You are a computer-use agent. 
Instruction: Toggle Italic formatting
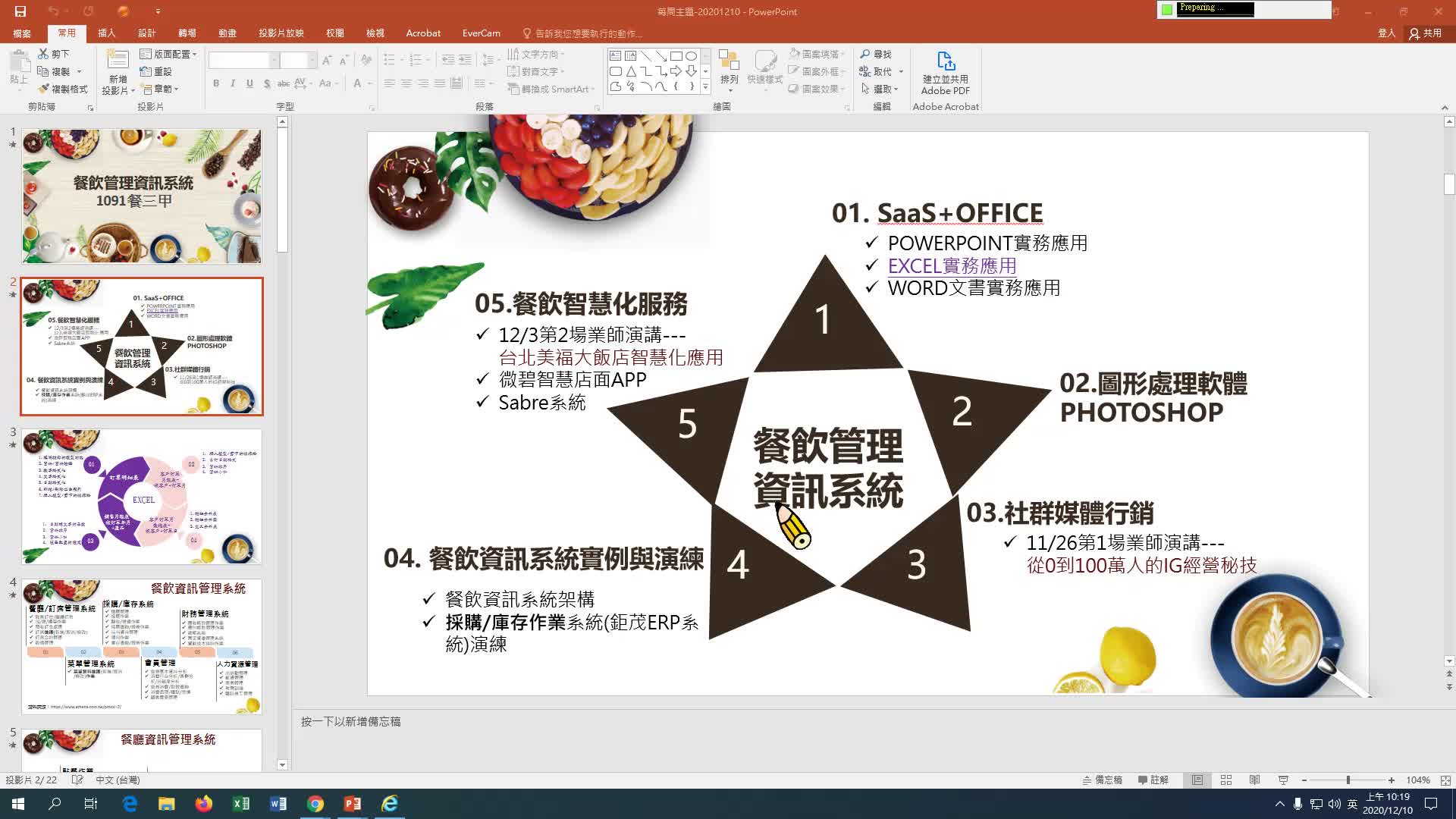[233, 83]
